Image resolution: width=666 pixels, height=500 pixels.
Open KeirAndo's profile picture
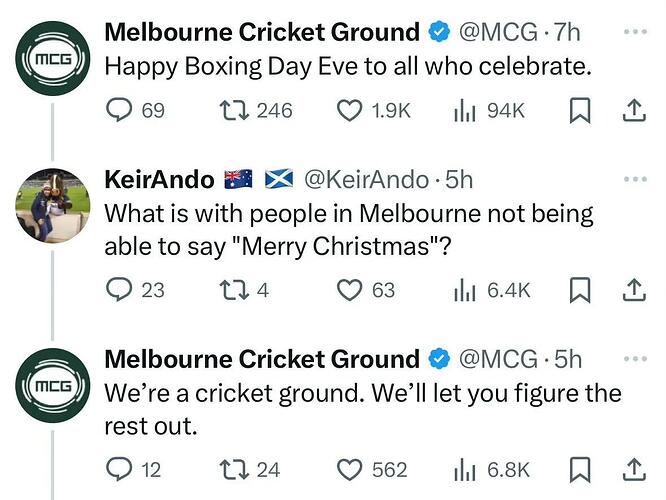point(53,206)
